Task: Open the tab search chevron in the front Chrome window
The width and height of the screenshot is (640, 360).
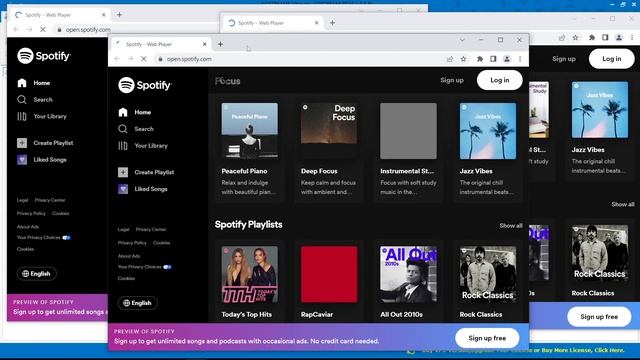Action: (462, 40)
